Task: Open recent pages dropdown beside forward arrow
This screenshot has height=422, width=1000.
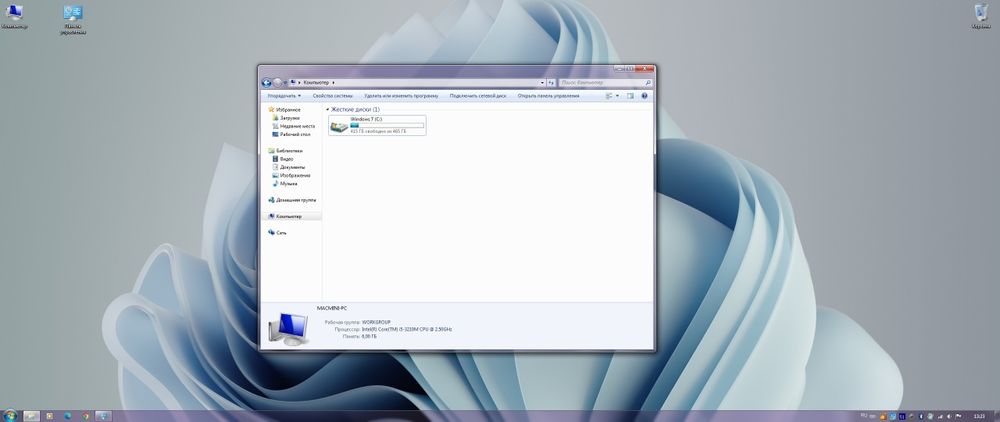Action: [285, 83]
